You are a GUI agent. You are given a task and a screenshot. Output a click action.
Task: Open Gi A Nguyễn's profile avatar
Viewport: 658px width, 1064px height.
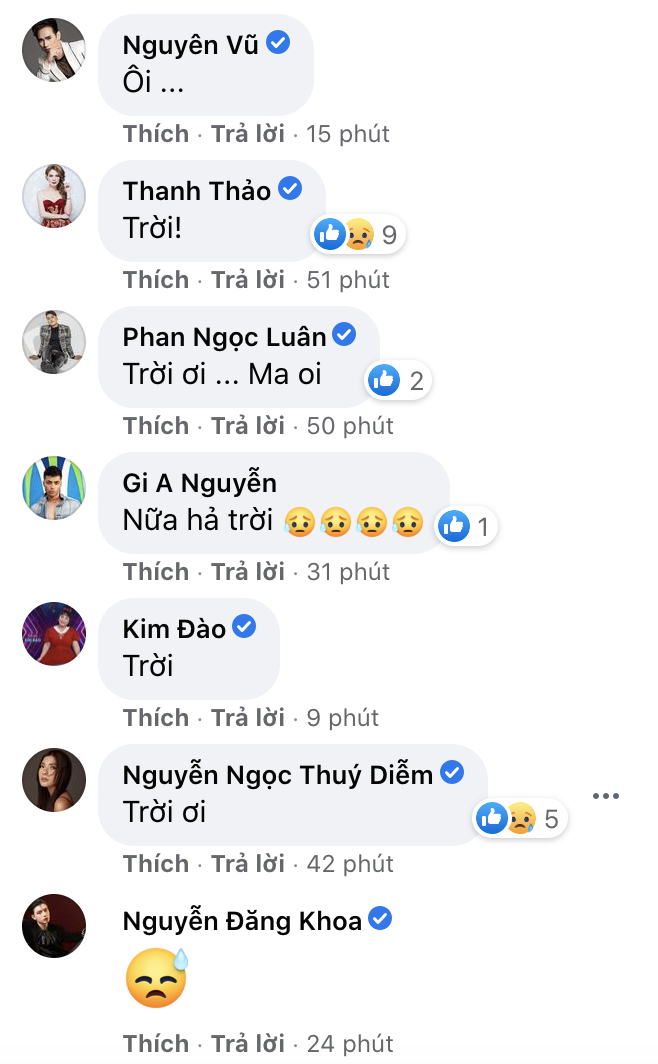pyautogui.click(x=54, y=487)
